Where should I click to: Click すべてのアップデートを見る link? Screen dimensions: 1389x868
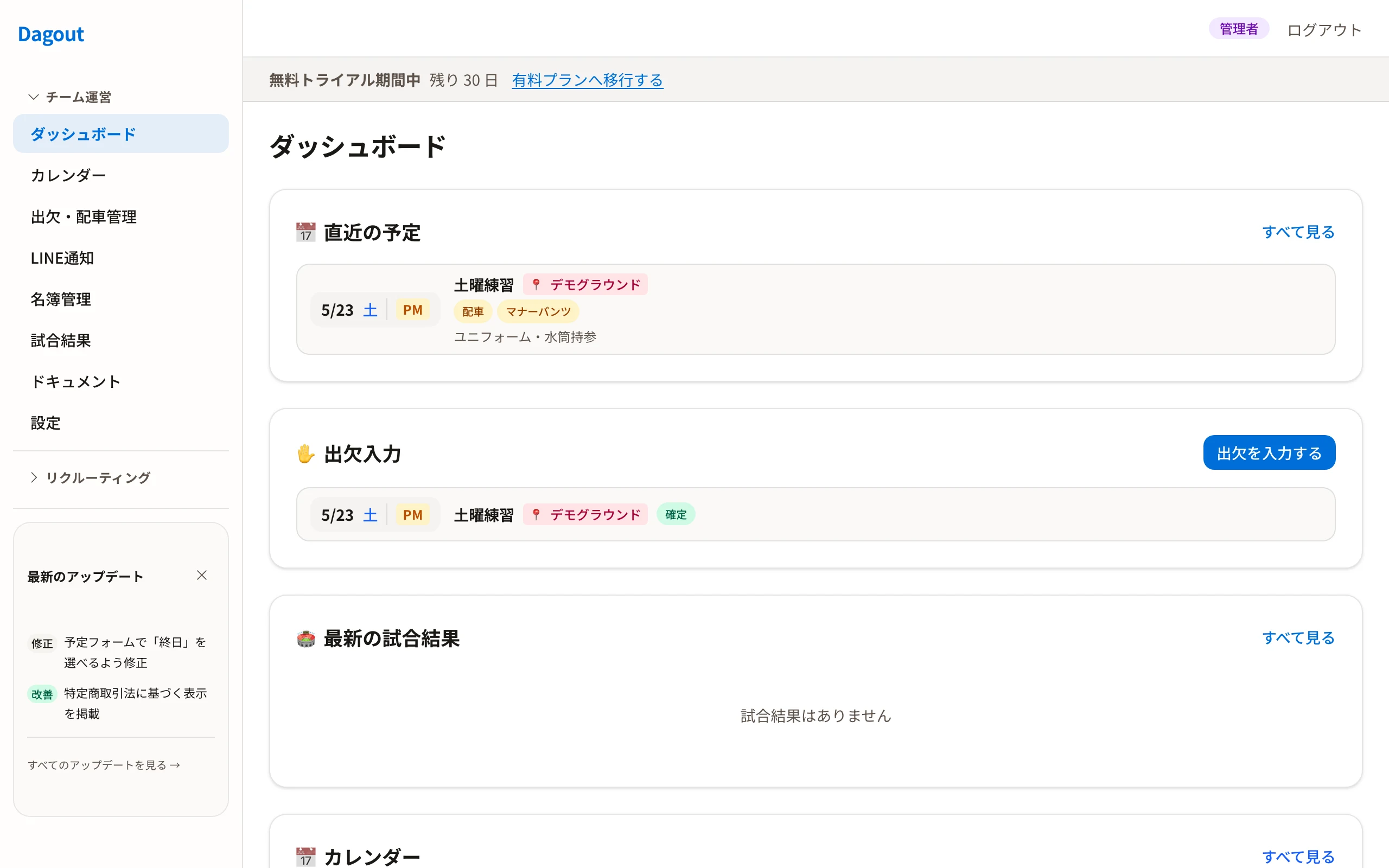tap(104, 765)
